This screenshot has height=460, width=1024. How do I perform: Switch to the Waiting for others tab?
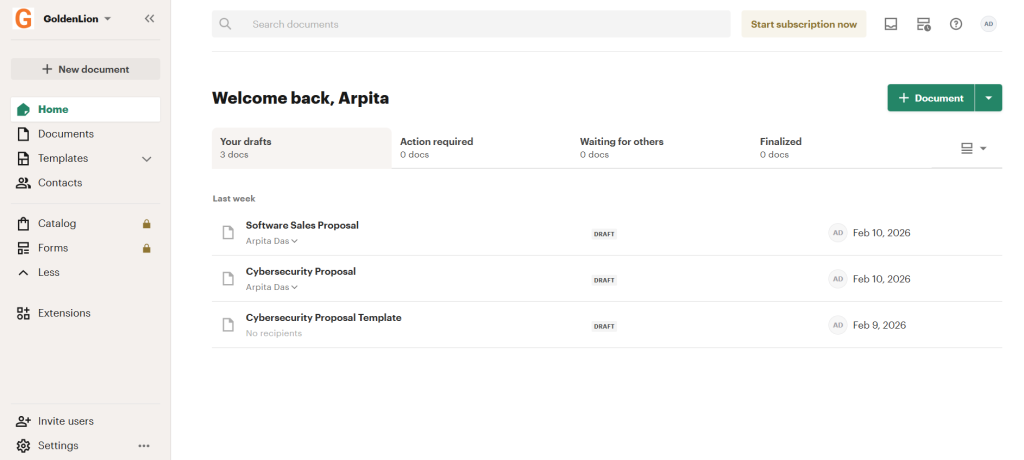click(x=662, y=148)
